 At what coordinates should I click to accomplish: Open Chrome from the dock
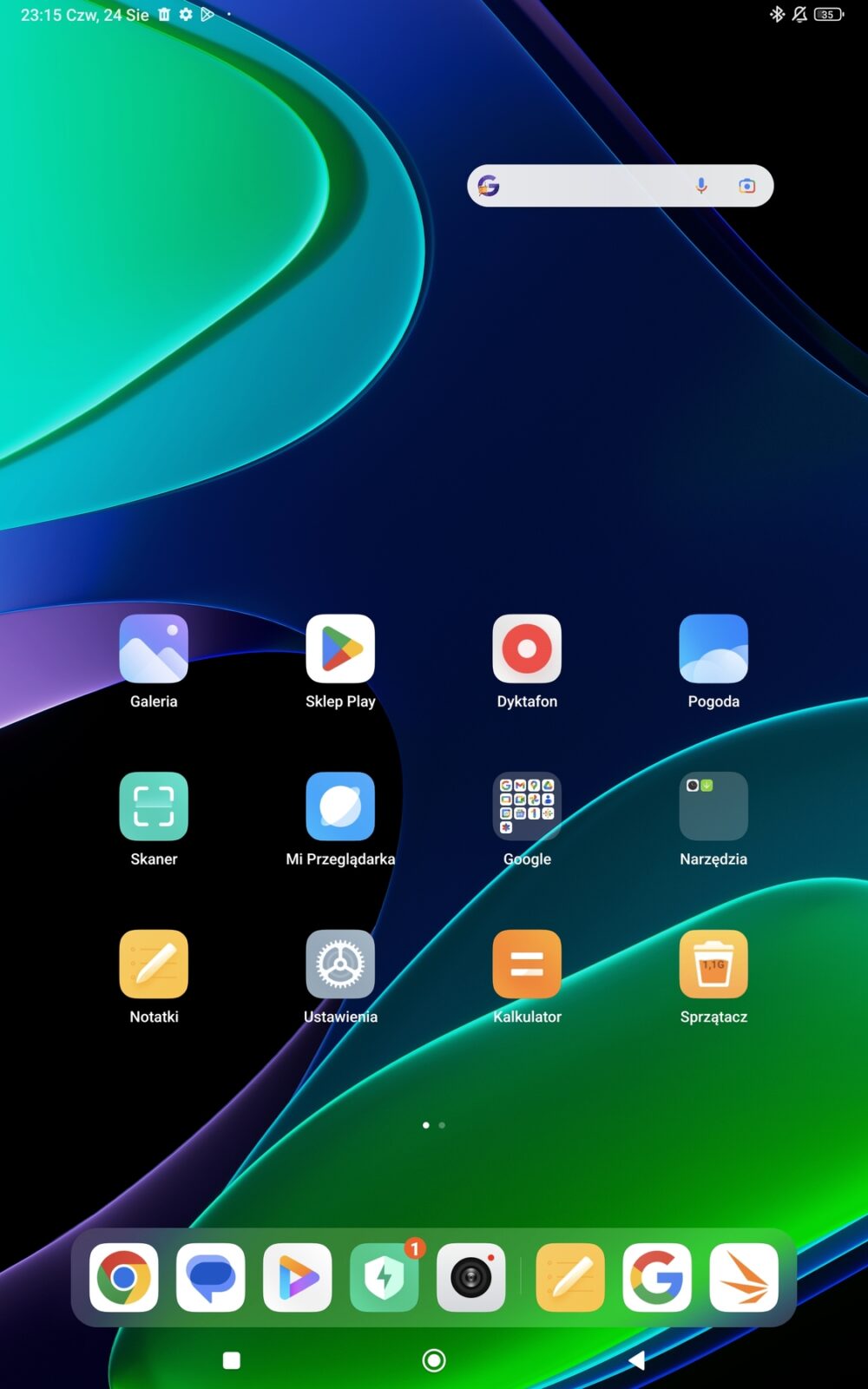(x=124, y=1278)
